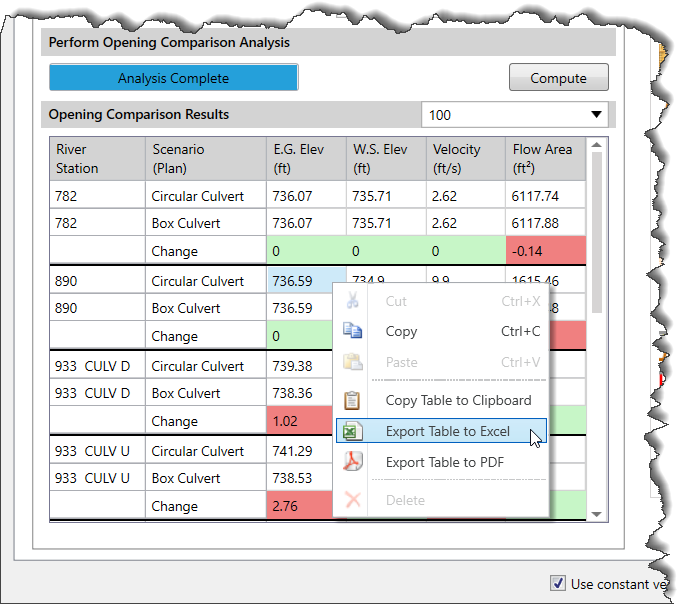Click the PDF Acrobat icon
690x604 pixels.
pyautogui.click(x=352, y=462)
